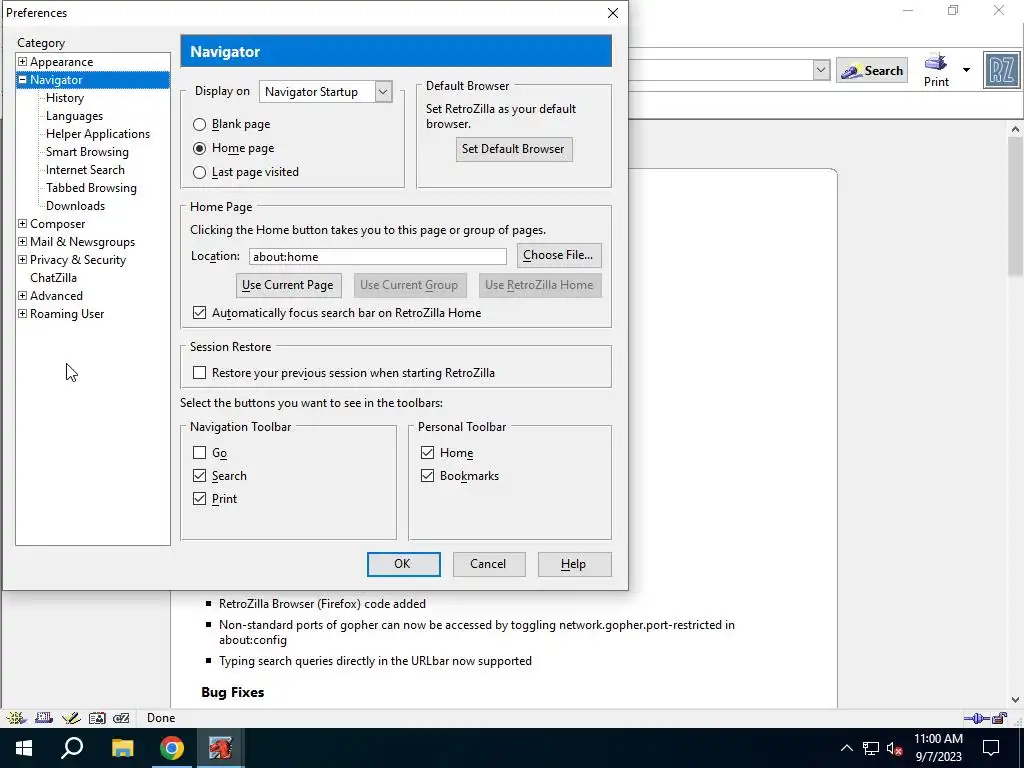Screen dimensions: 1024x768
Task: Select the Last page visited option
Action: pyautogui.click(x=199, y=172)
